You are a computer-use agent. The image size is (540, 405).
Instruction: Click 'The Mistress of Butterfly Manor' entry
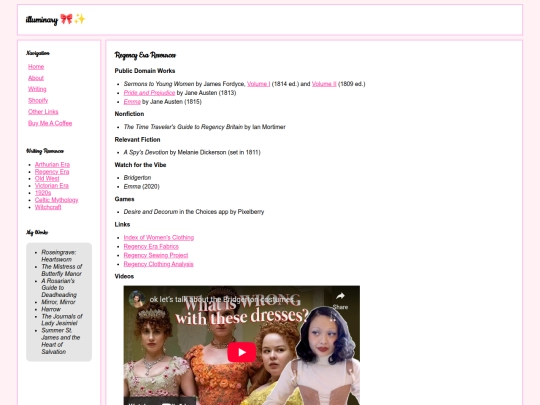pyautogui.click(x=62, y=270)
